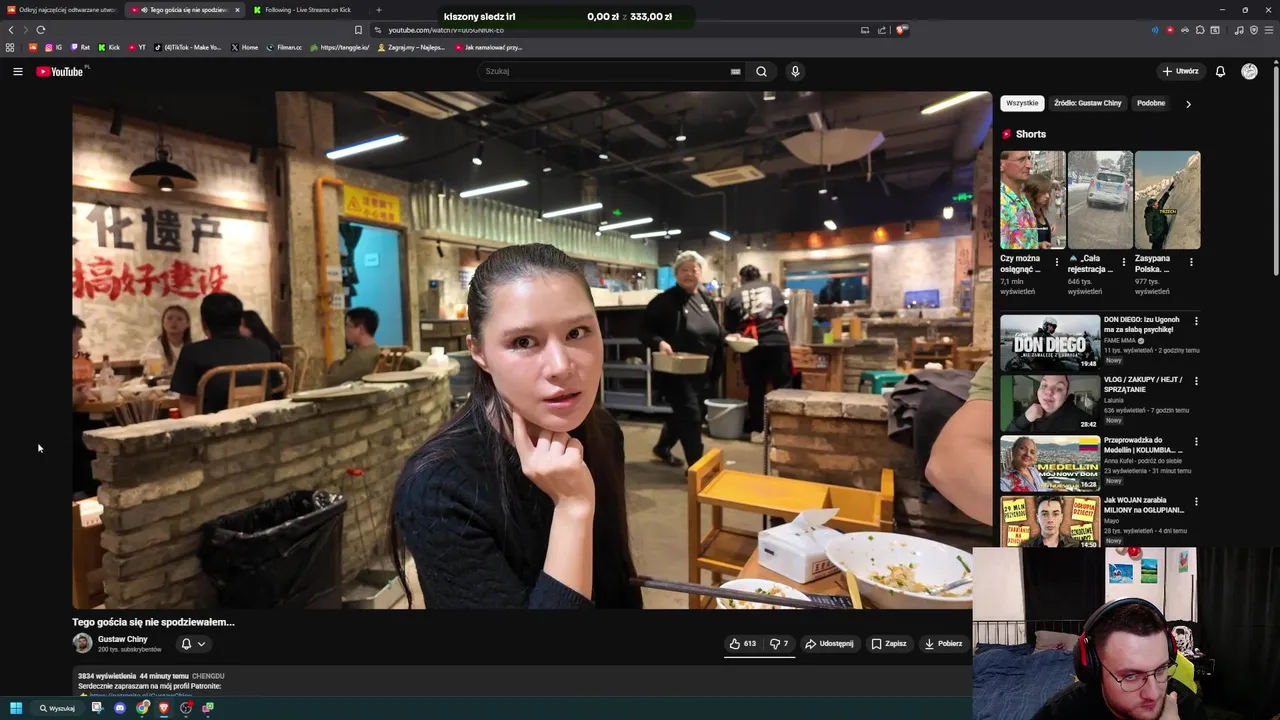Screen dimensions: 1280x720
Task: Click the Brave Shields lion icon
Action: click(900, 30)
